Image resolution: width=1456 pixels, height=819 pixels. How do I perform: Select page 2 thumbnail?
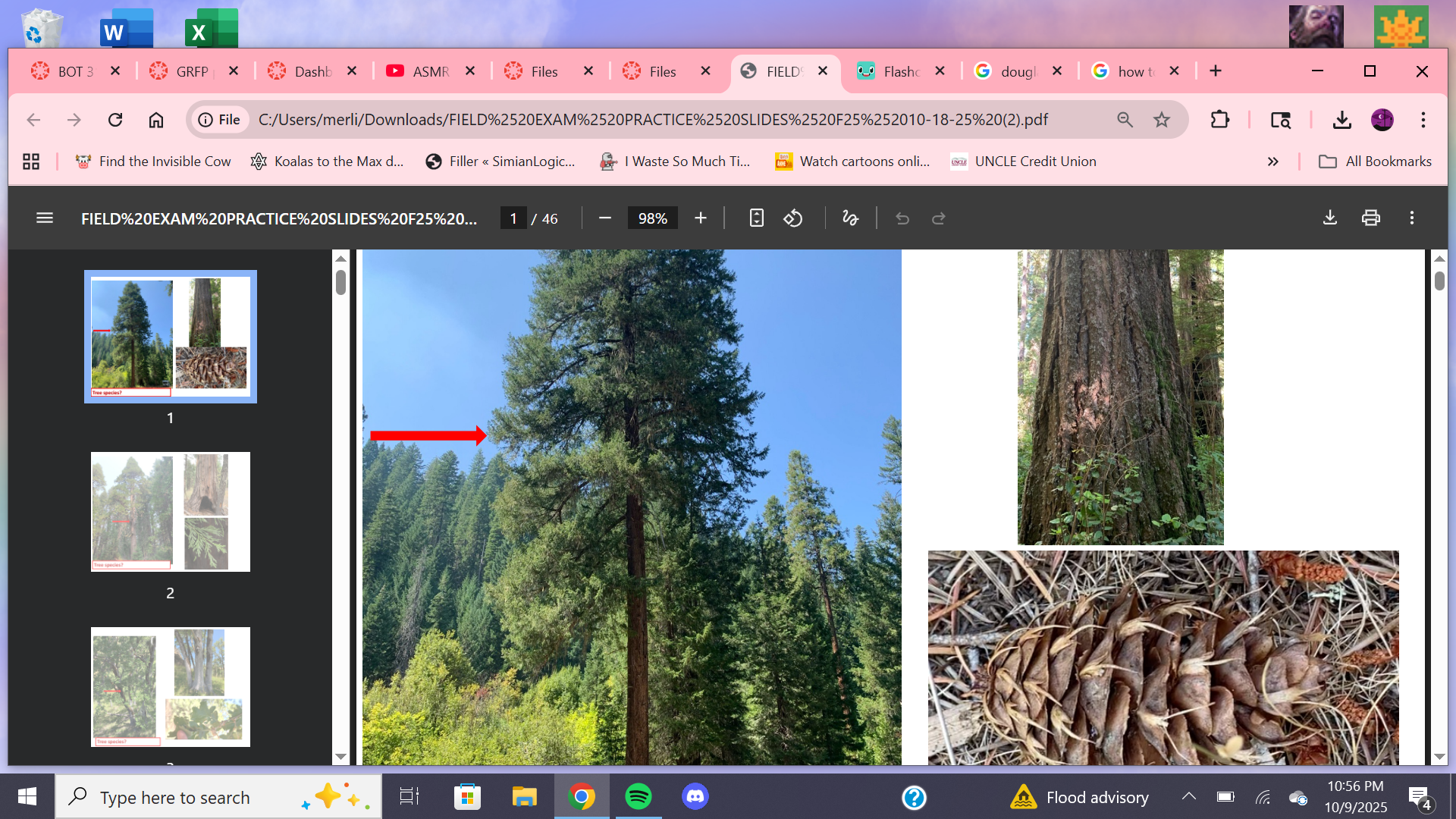click(170, 512)
